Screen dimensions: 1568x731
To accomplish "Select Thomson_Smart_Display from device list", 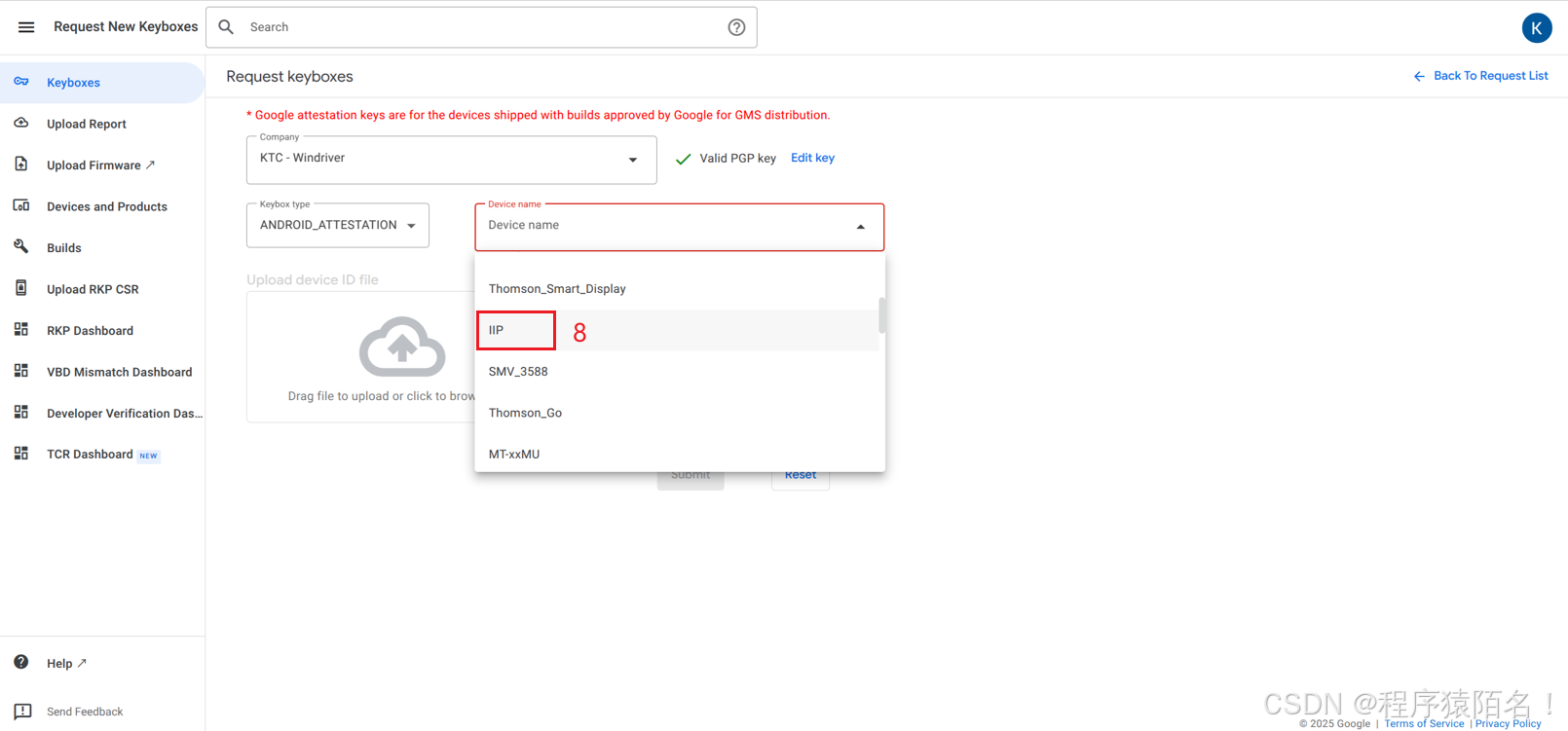I will pos(677,289).
